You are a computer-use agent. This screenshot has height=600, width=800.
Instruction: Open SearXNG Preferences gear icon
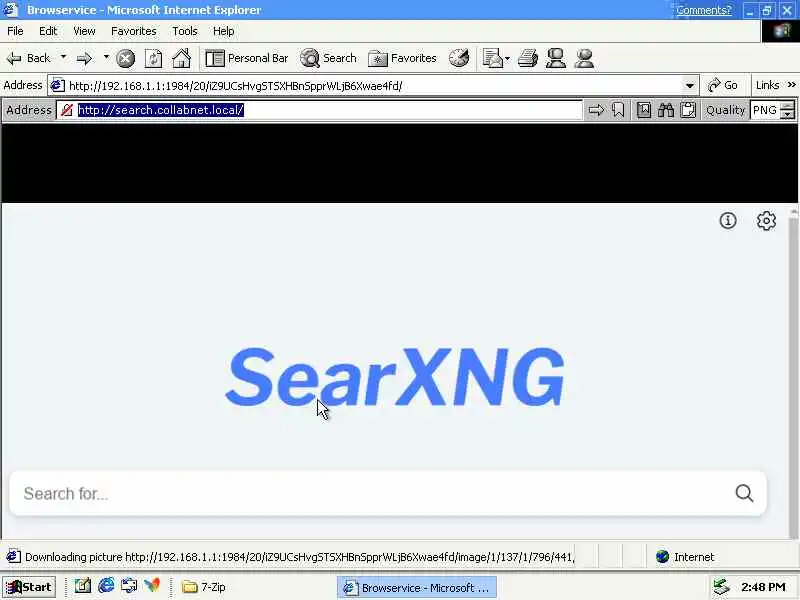(766, 220)
